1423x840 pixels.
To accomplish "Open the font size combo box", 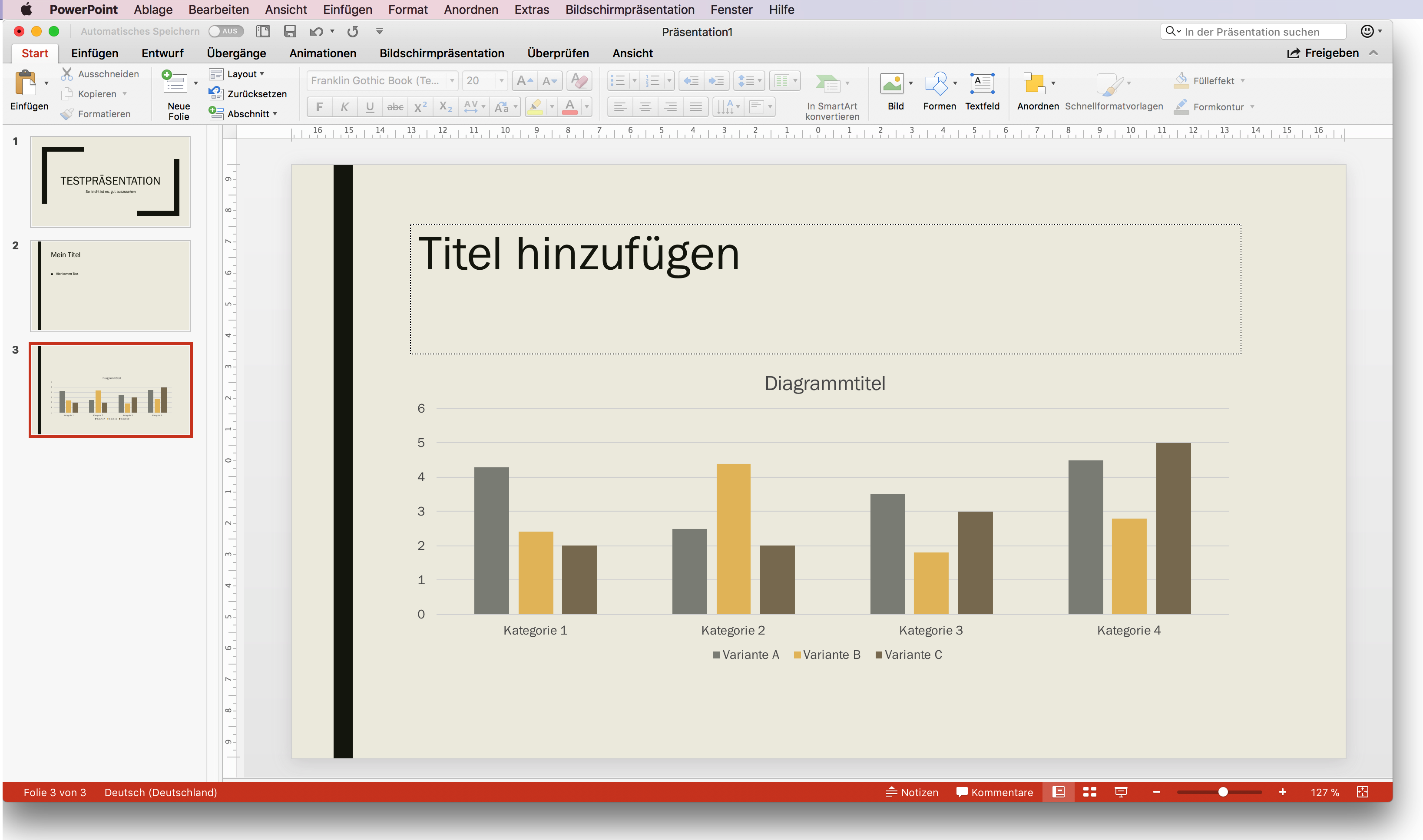I will pos(484,81).
